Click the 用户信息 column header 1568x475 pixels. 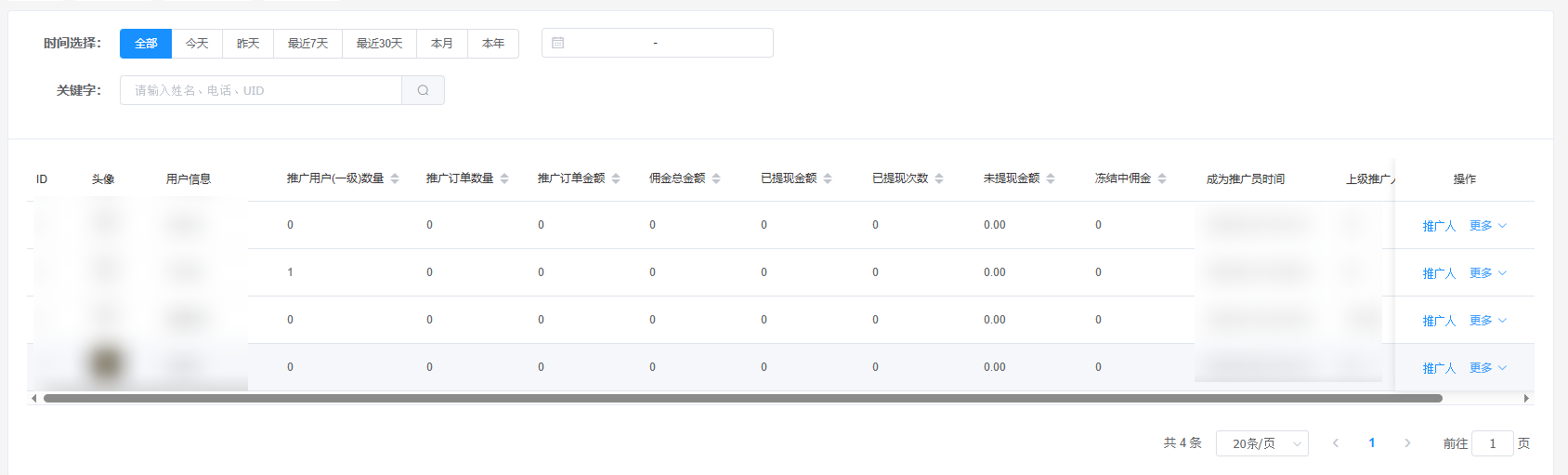coord(189,178)
